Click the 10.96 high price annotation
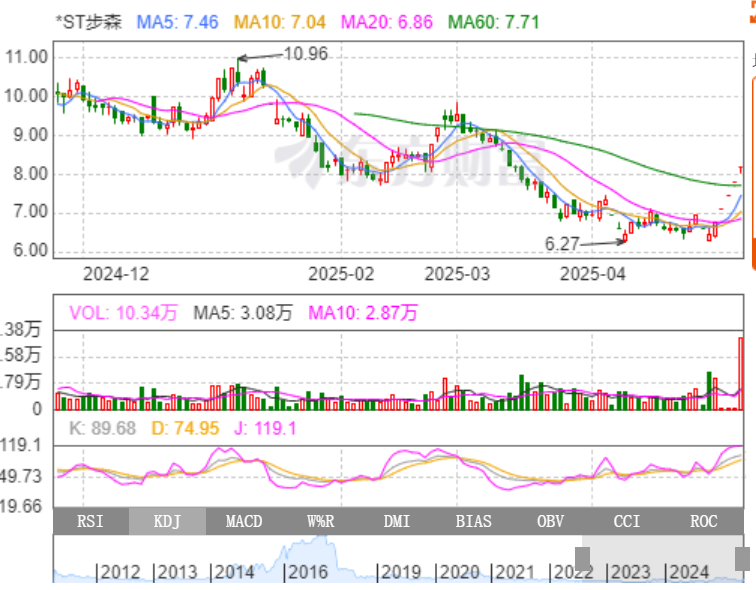This screenshot has width=756, height=590. tap(306, 54)
